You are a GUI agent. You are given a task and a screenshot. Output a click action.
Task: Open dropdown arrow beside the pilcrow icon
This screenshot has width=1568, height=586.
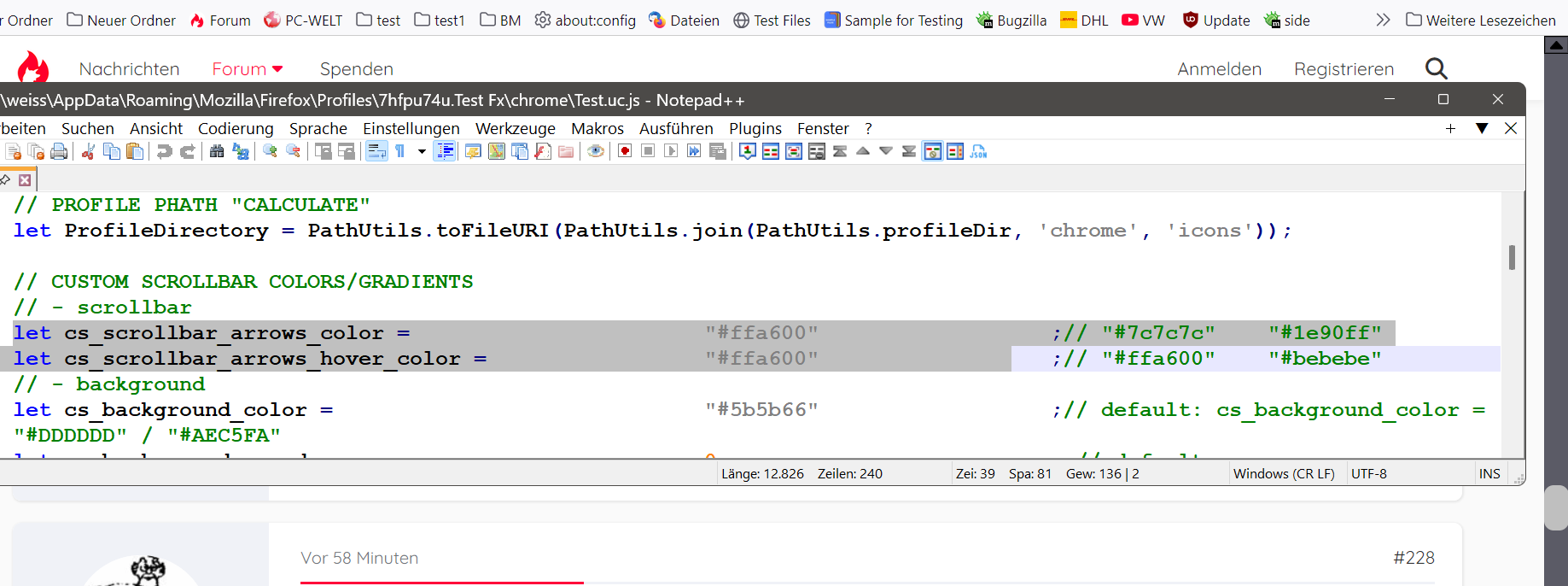[422, 151]
